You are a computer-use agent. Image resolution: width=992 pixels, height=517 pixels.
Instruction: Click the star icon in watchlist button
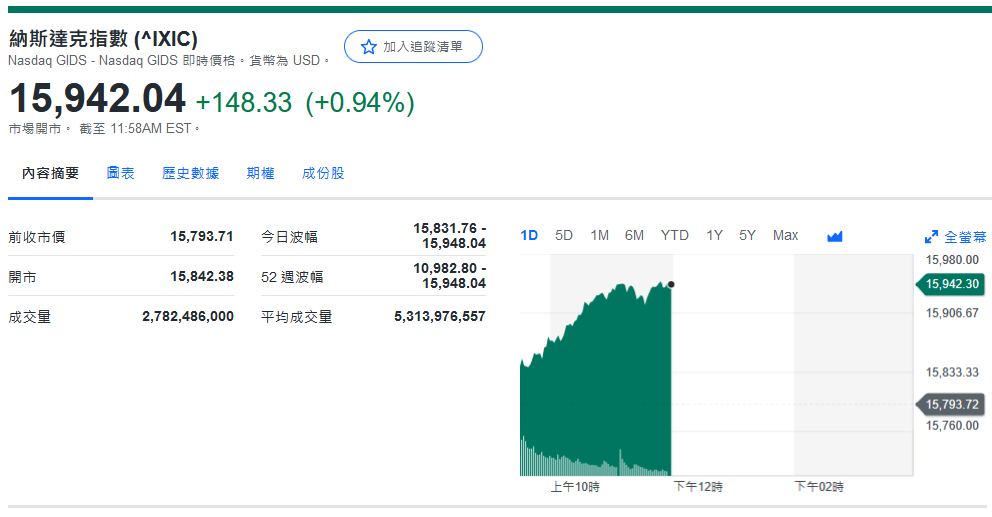[368, 47]
